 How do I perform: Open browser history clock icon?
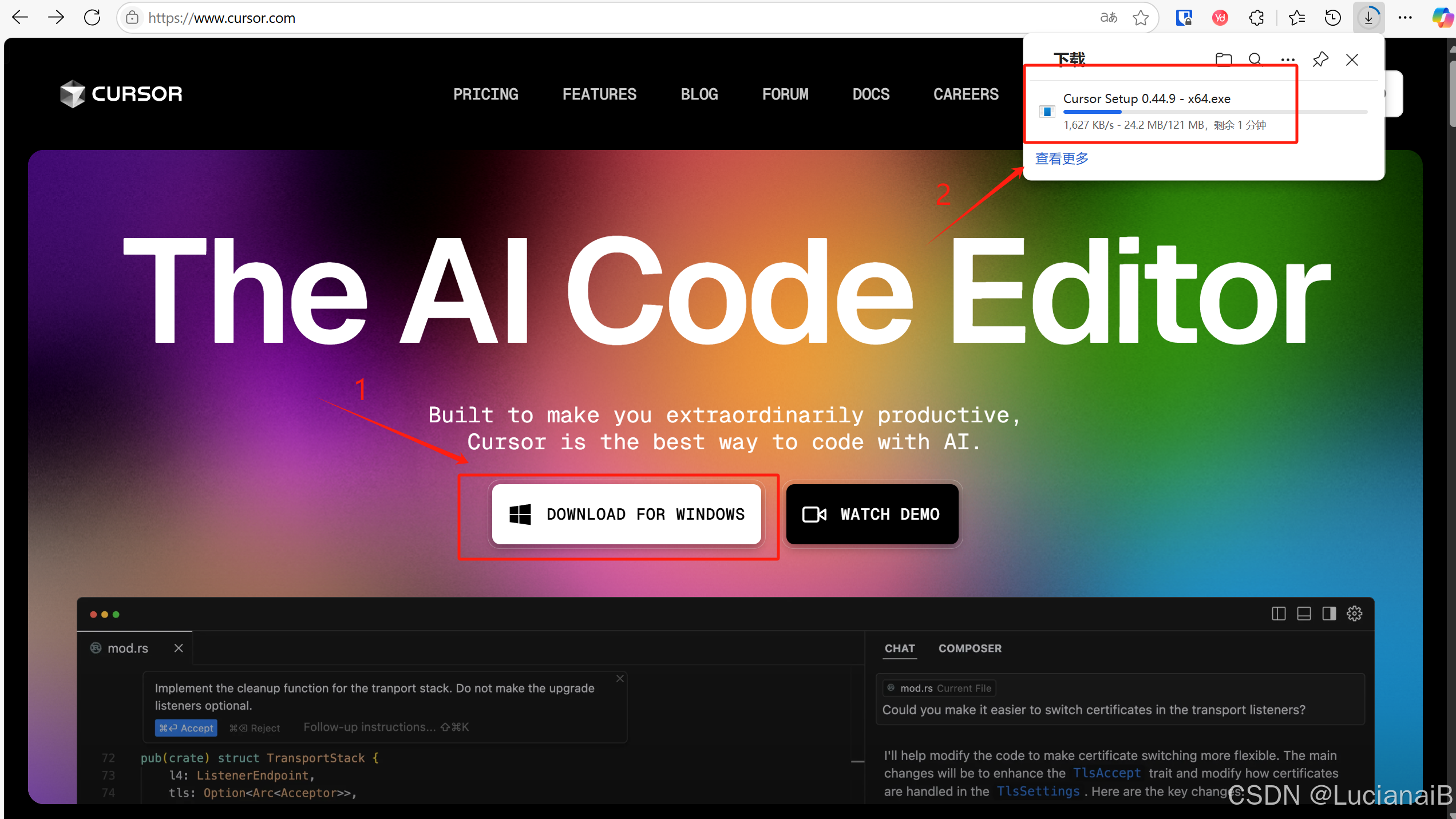pos(1332,18)
